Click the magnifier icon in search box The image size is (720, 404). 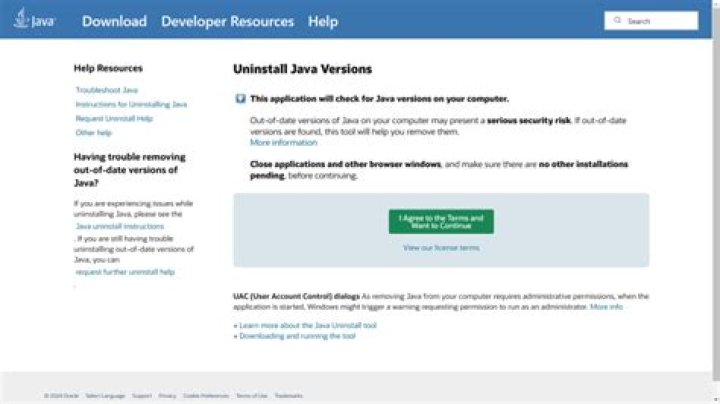(617, 20)
